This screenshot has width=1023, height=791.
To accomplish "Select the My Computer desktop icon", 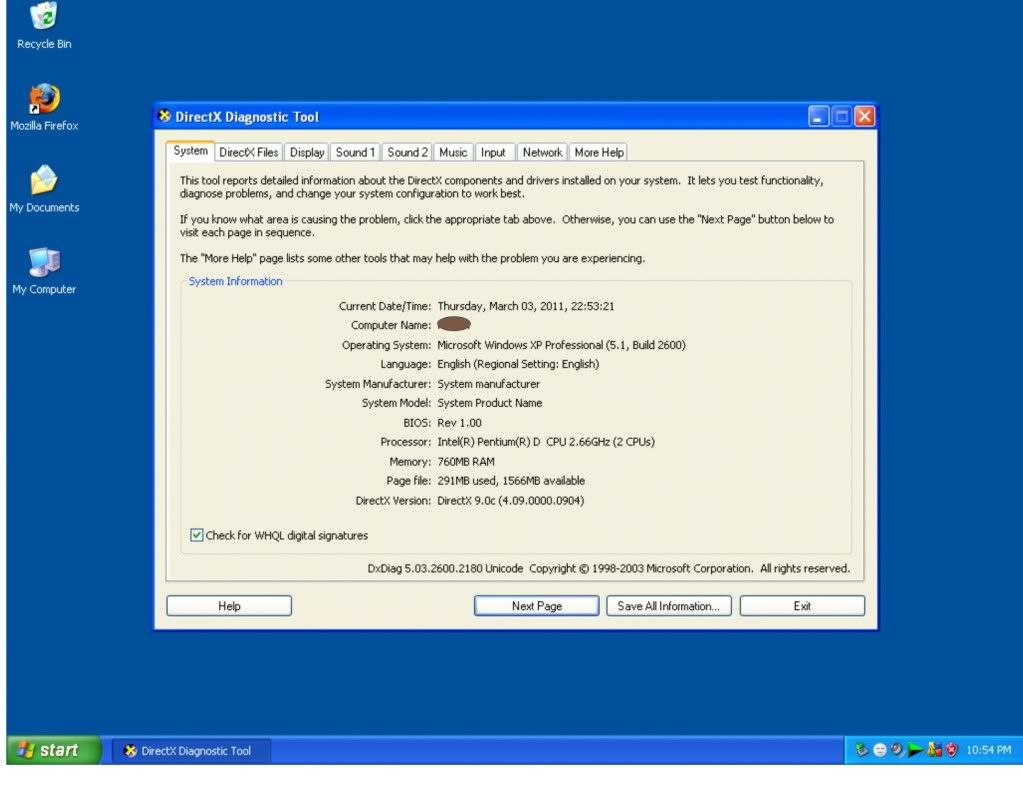I will tap(44, 271).
